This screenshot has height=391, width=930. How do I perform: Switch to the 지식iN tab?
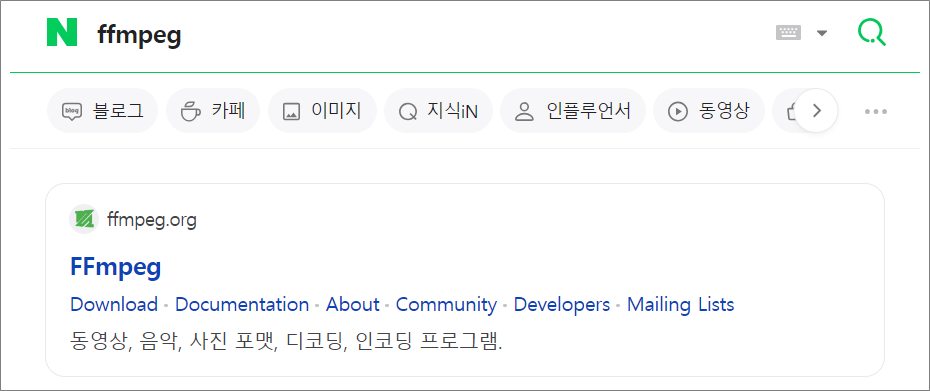[x=438, y=110]
